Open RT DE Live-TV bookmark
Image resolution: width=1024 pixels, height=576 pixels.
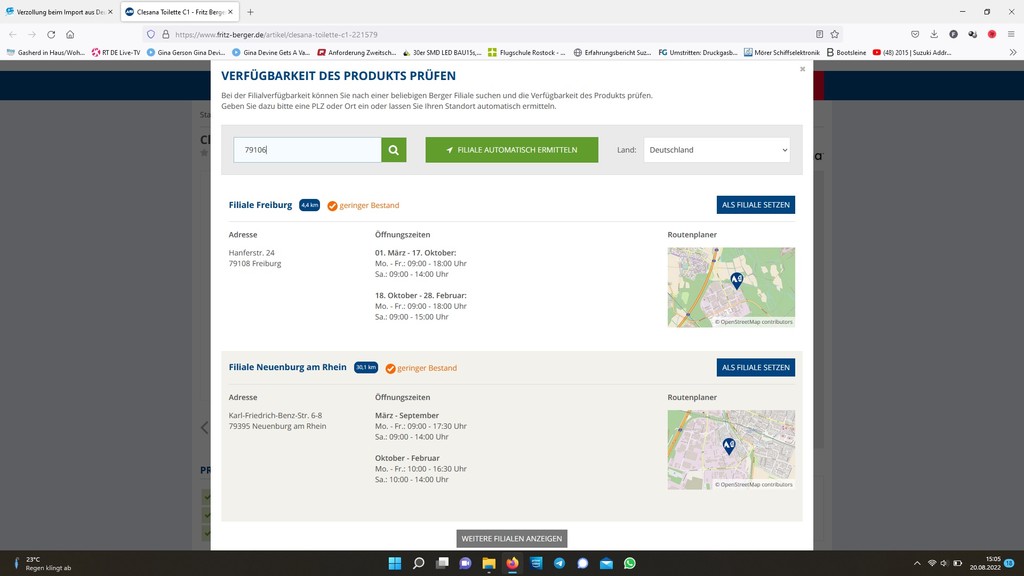pyautogui.click(x=116, y=52)
